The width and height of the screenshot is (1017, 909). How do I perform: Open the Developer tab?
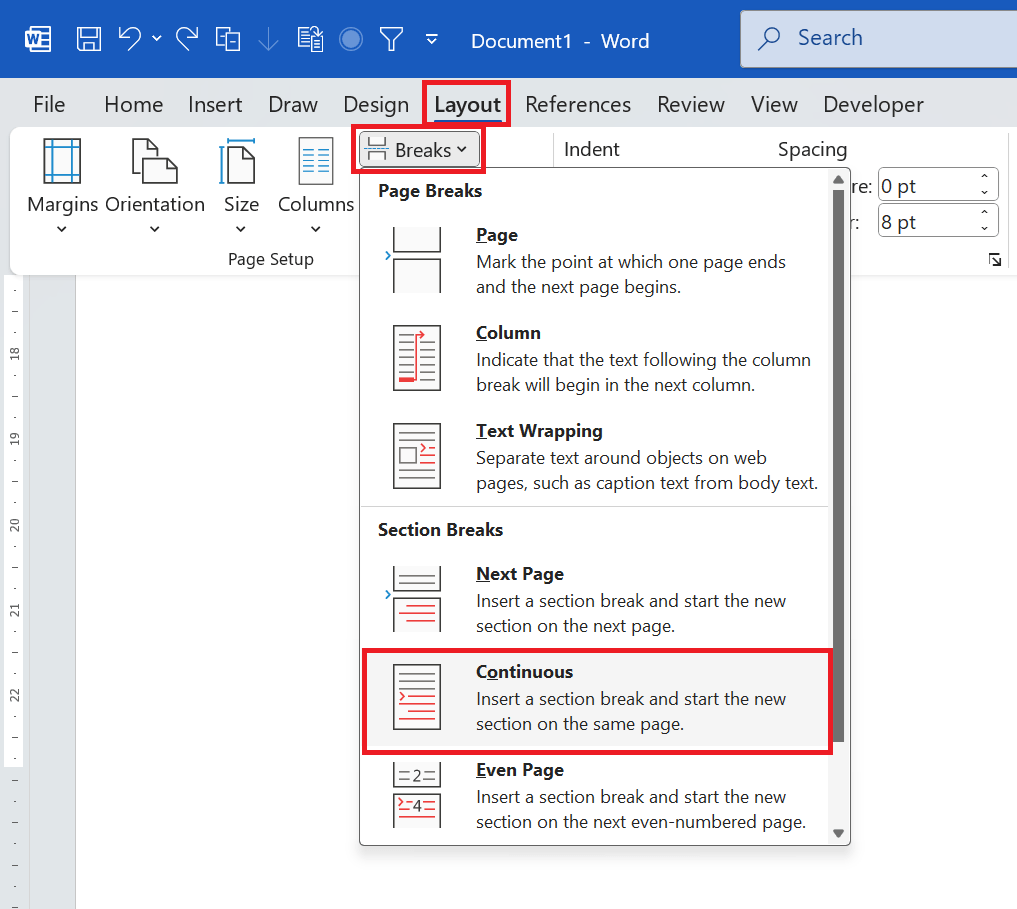point(873,104)
